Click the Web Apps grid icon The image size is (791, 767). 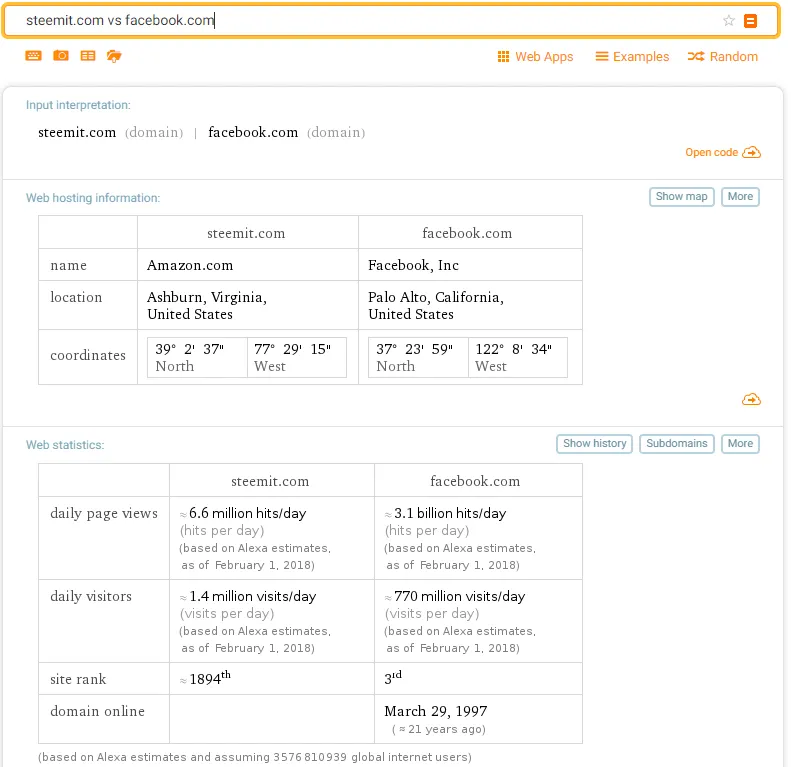click(503, 57)
